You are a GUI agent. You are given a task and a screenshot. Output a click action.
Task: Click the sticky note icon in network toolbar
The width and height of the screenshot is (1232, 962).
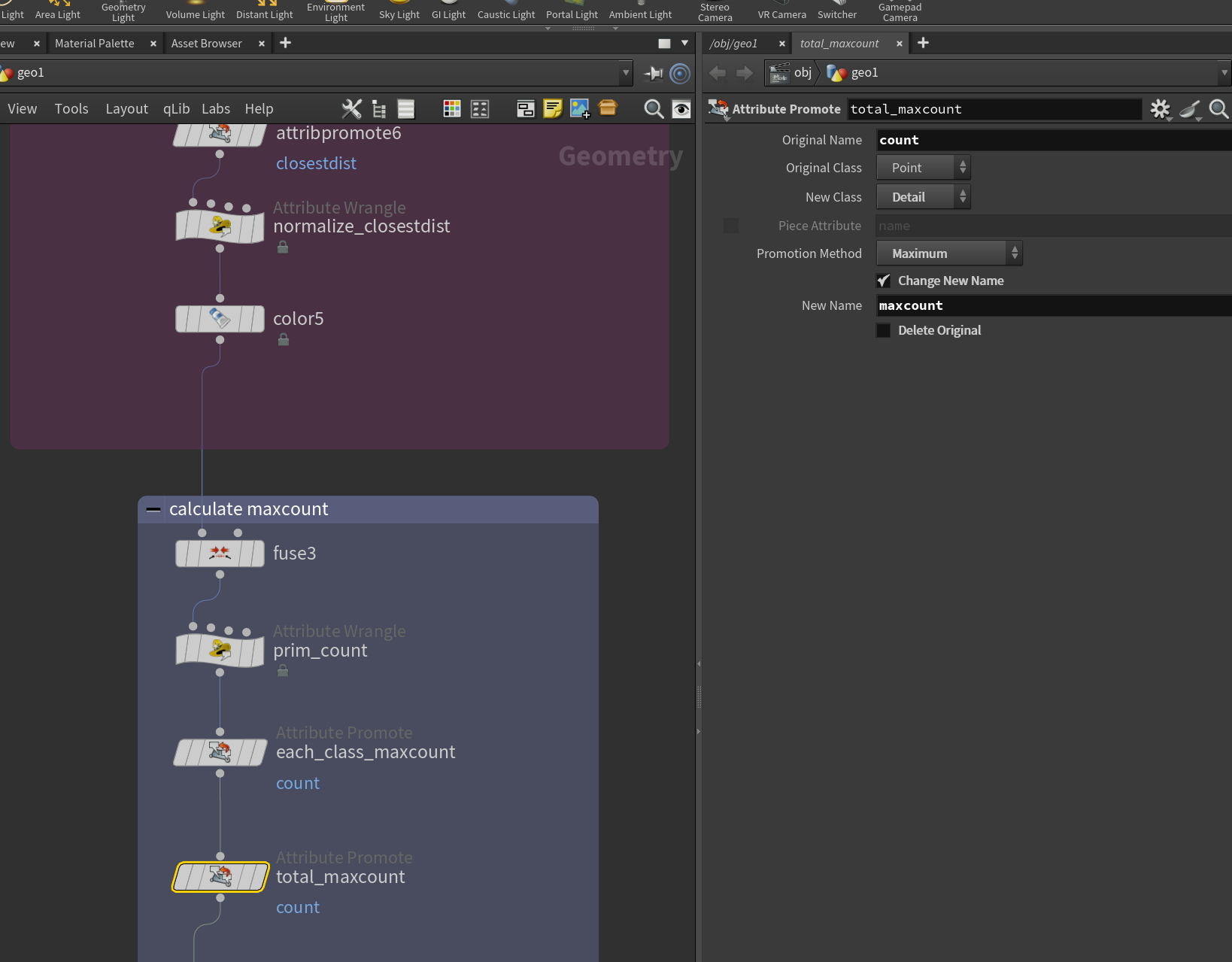(553, 109)
